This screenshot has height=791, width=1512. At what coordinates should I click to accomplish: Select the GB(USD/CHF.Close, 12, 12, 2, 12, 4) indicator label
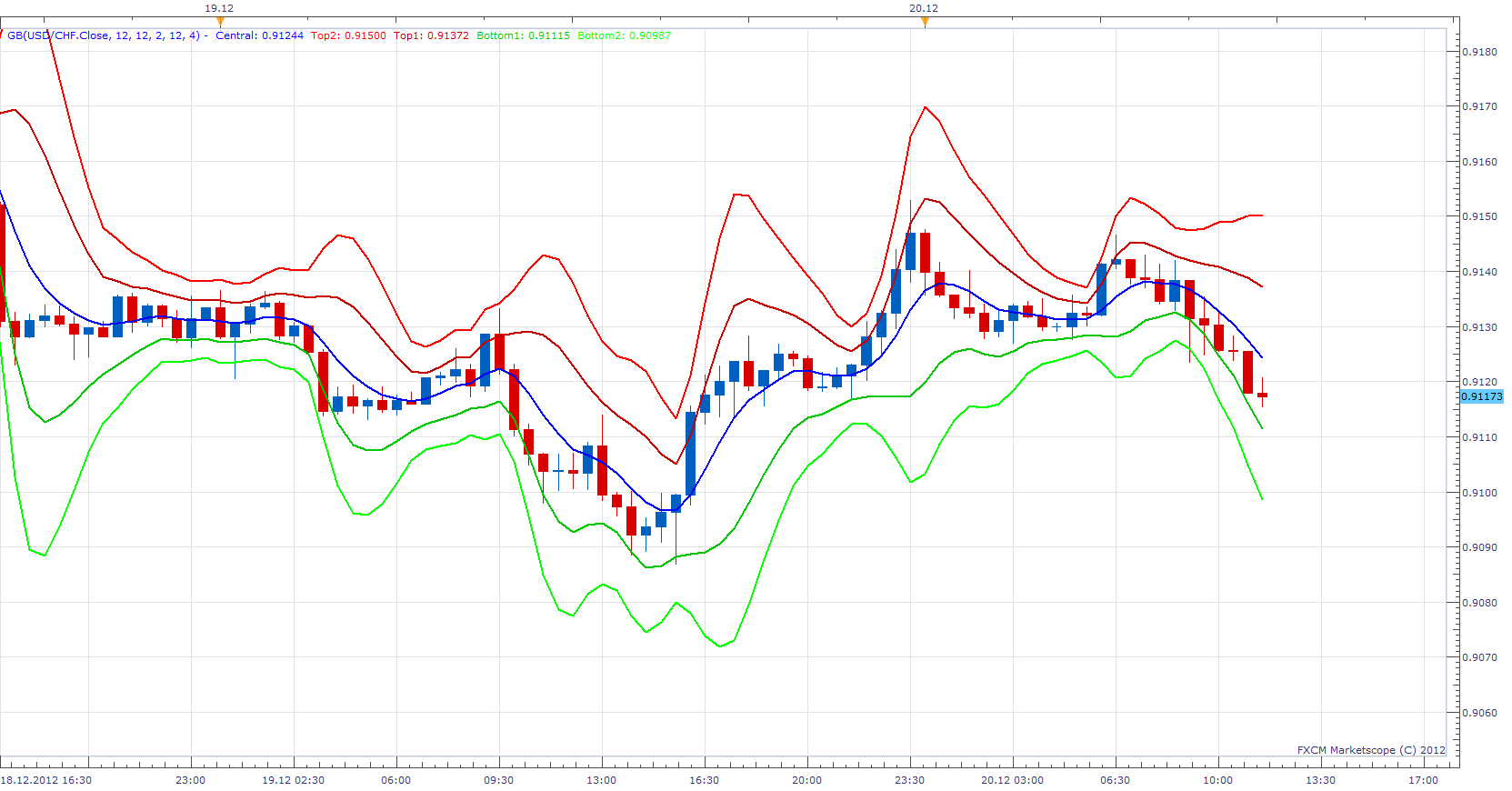tap(104, 35)
